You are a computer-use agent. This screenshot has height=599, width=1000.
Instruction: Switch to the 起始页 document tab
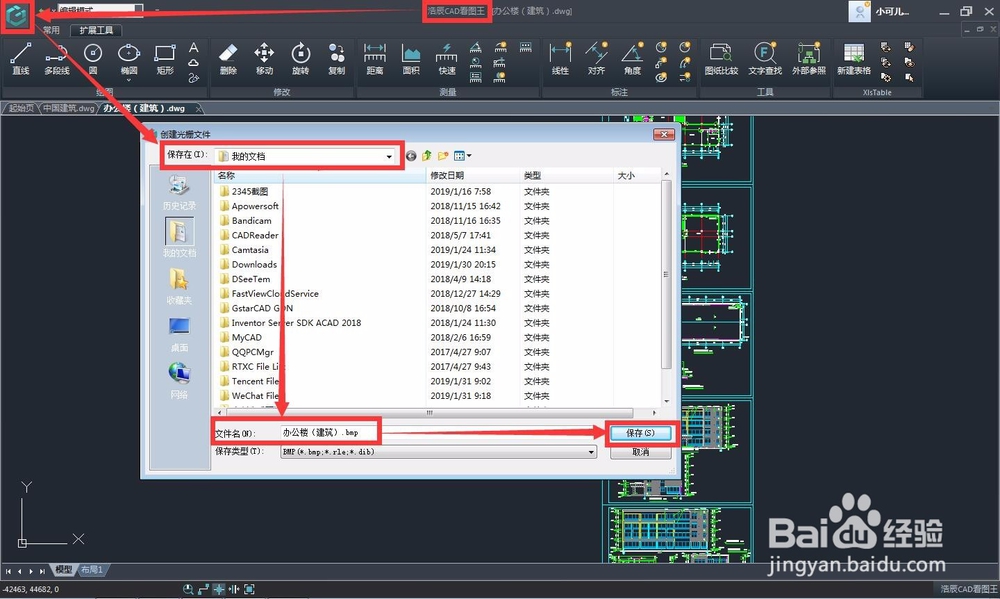21,108
